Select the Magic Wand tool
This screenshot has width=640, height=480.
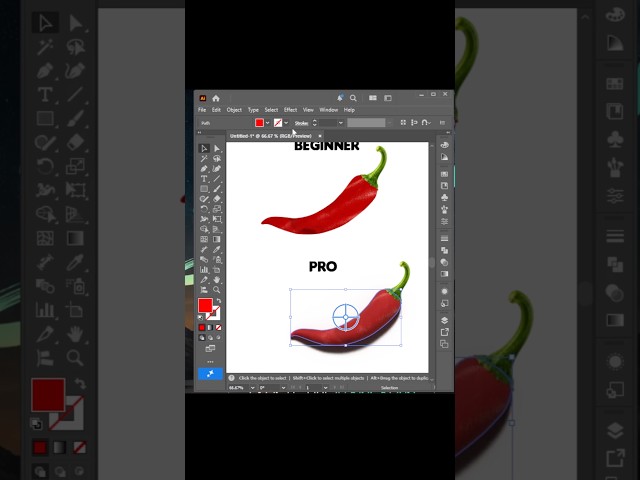click(x=204, y=159)
